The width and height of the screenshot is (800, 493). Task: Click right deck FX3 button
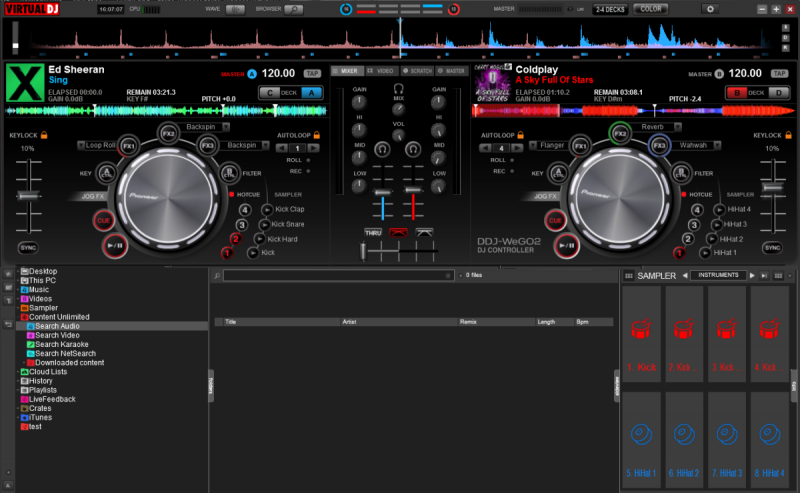[x=659, y=145]
